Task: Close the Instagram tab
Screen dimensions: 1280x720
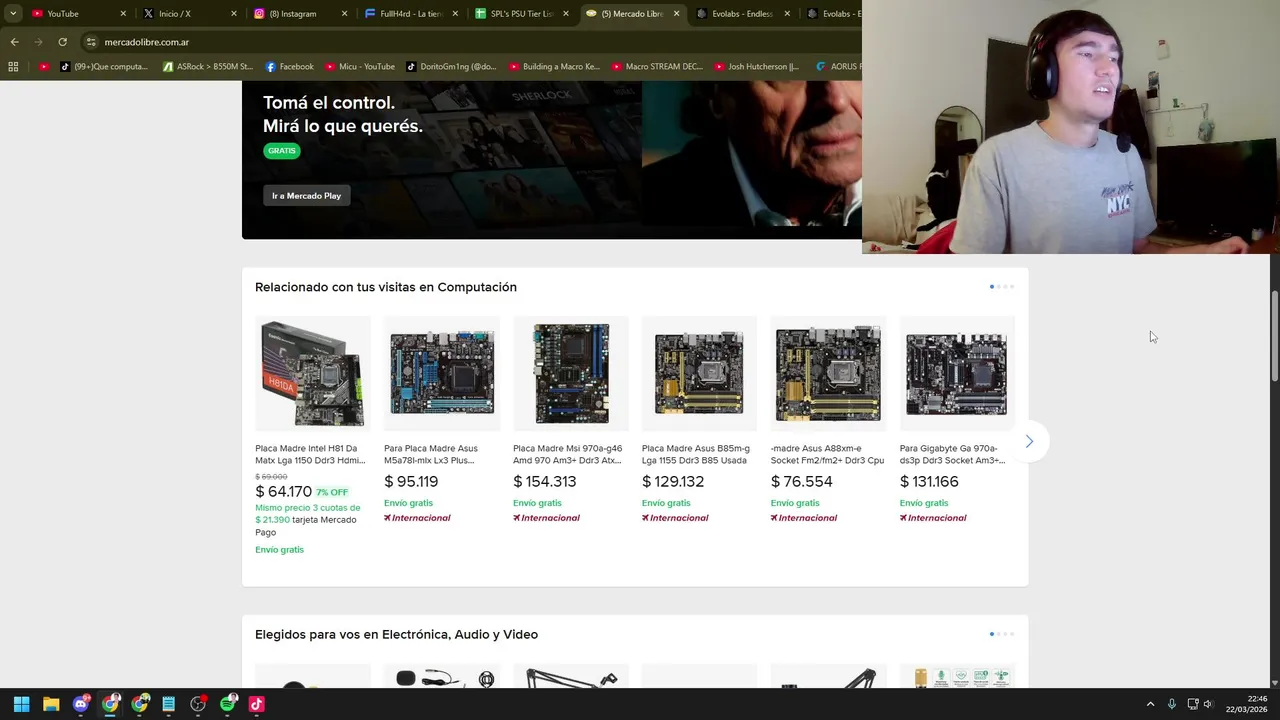Action: (x=345, y=14)
